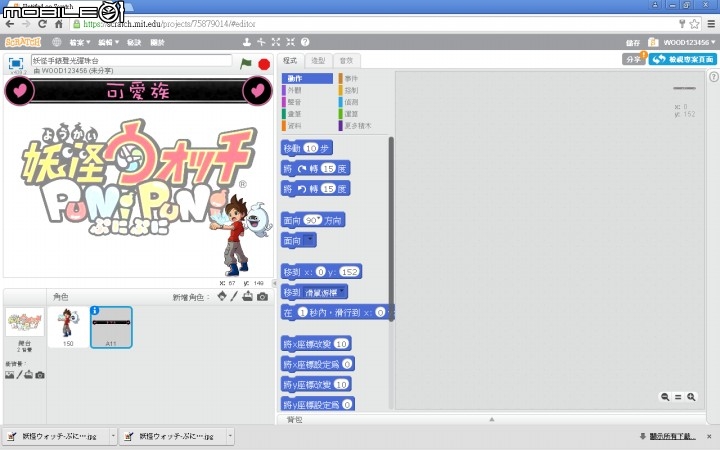
Task: Open the language globe menu
Action: 56,42
